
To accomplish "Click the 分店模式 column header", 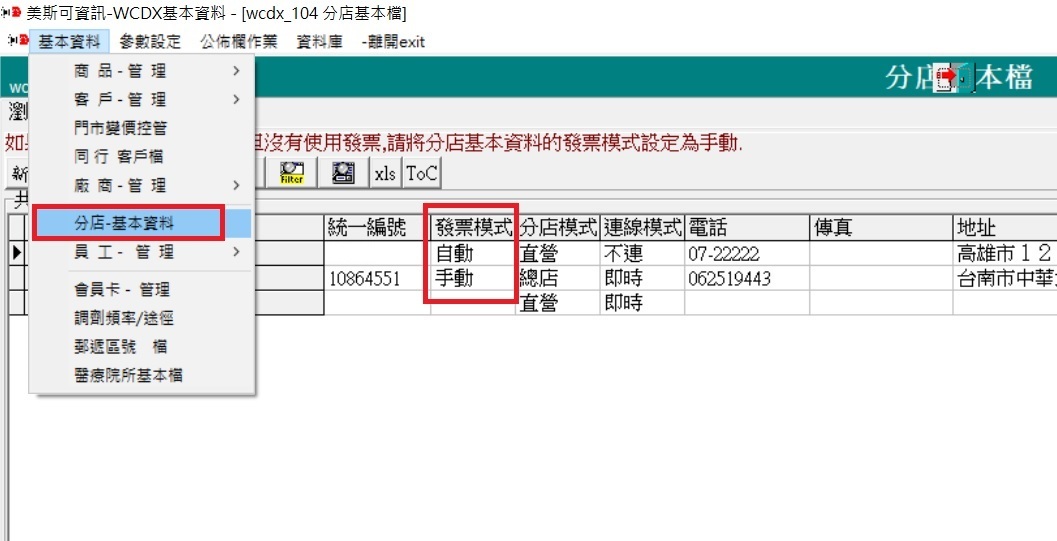I will 558,228.
